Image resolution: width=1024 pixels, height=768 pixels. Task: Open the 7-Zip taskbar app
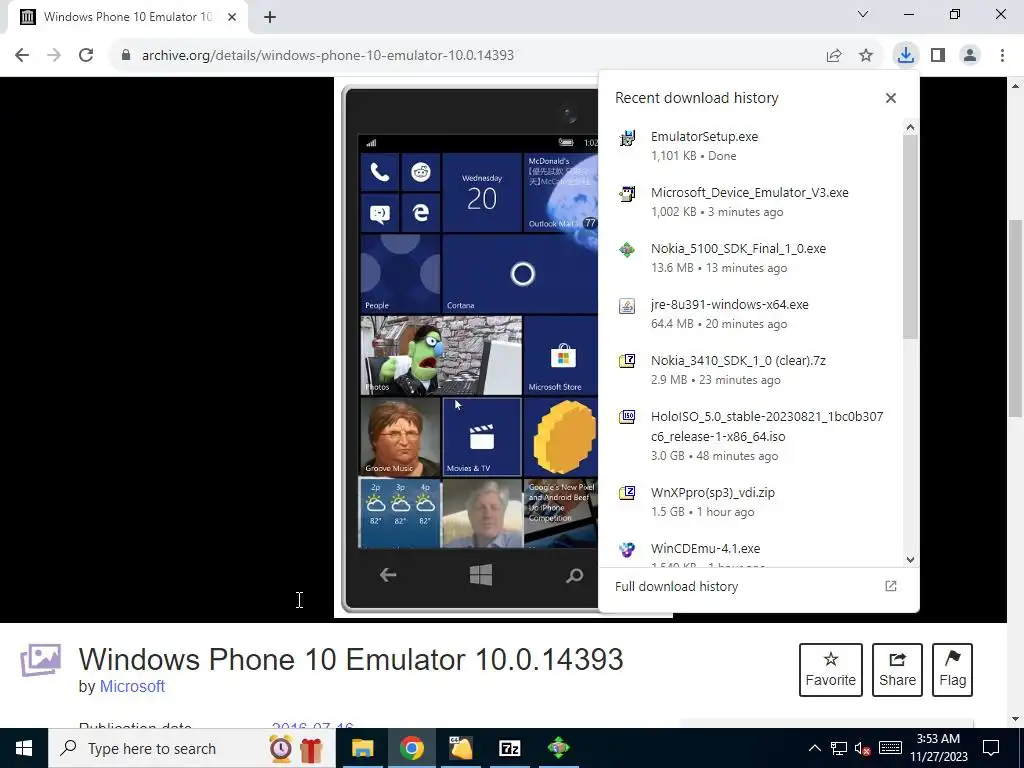[509, 748]
